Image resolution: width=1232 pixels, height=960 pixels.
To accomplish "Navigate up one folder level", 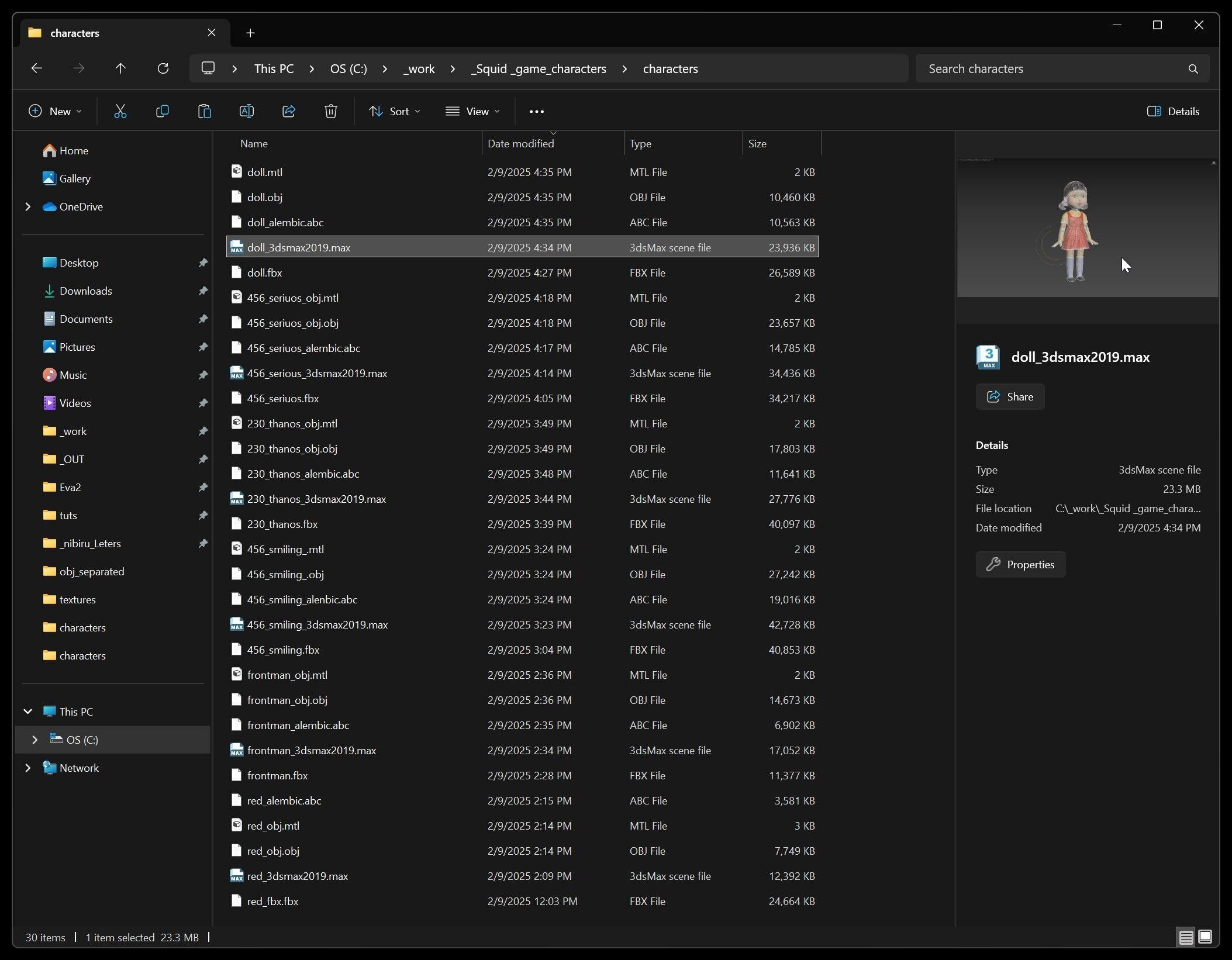I will 120,68.
